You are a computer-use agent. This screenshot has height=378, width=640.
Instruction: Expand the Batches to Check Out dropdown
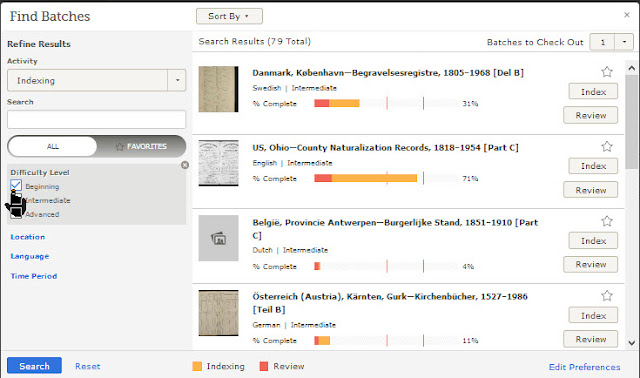(x=624, y=42)
